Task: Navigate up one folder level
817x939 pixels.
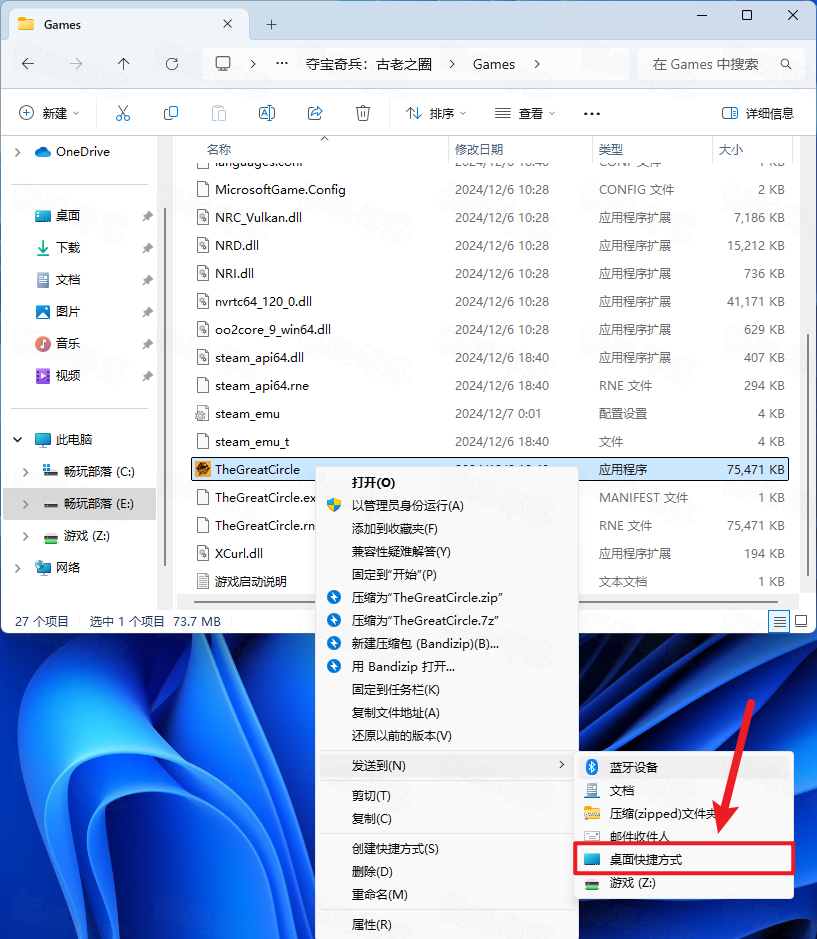Action: (x=124, y=64)
